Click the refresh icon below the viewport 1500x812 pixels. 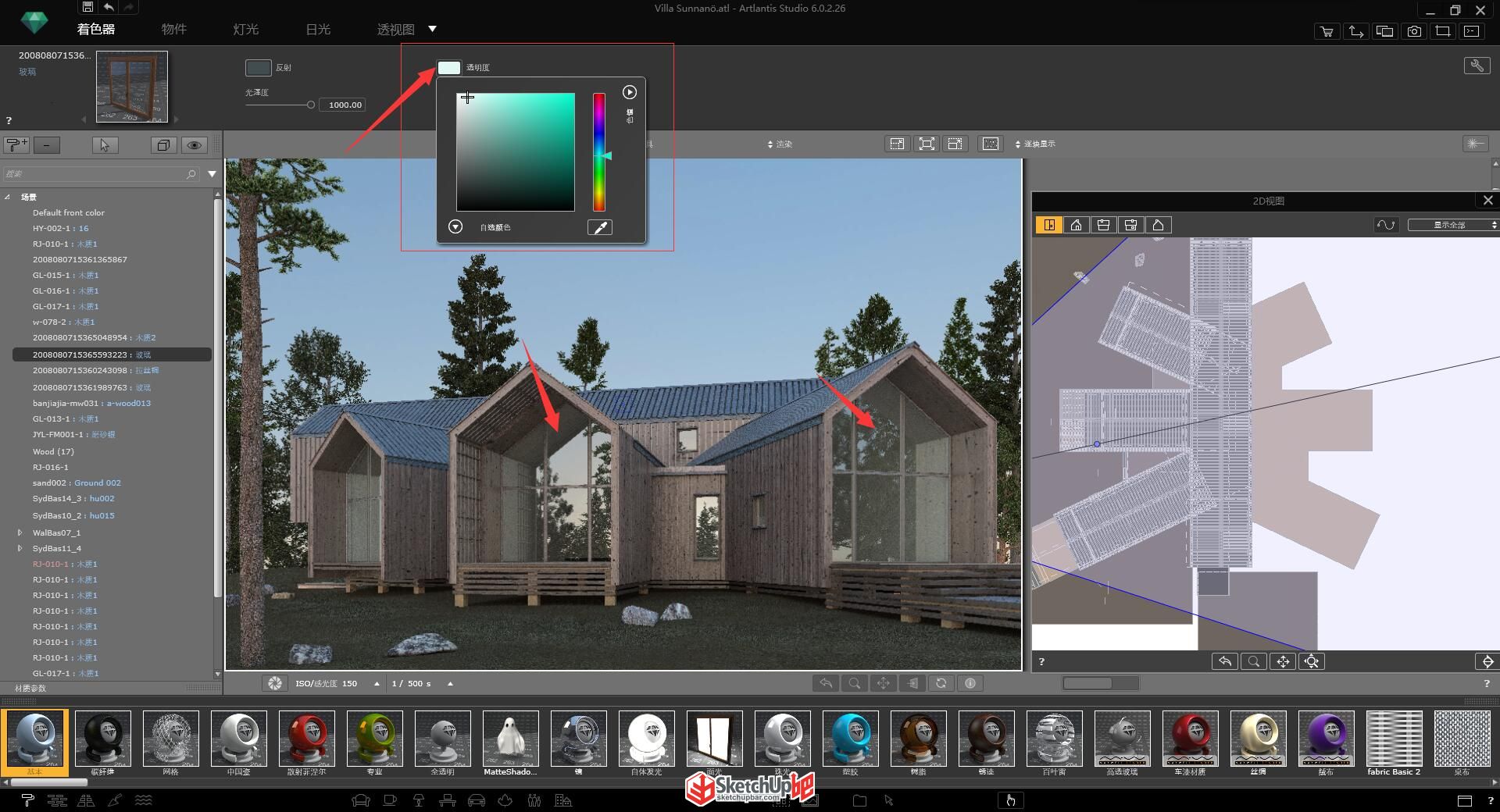[x=941, y=683]
